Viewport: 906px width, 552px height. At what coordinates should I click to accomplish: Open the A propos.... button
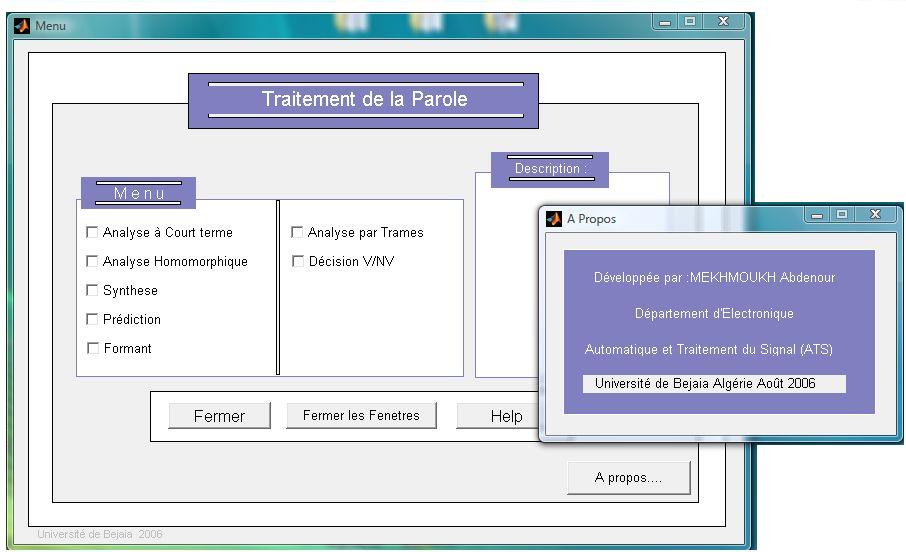point(629,477)
